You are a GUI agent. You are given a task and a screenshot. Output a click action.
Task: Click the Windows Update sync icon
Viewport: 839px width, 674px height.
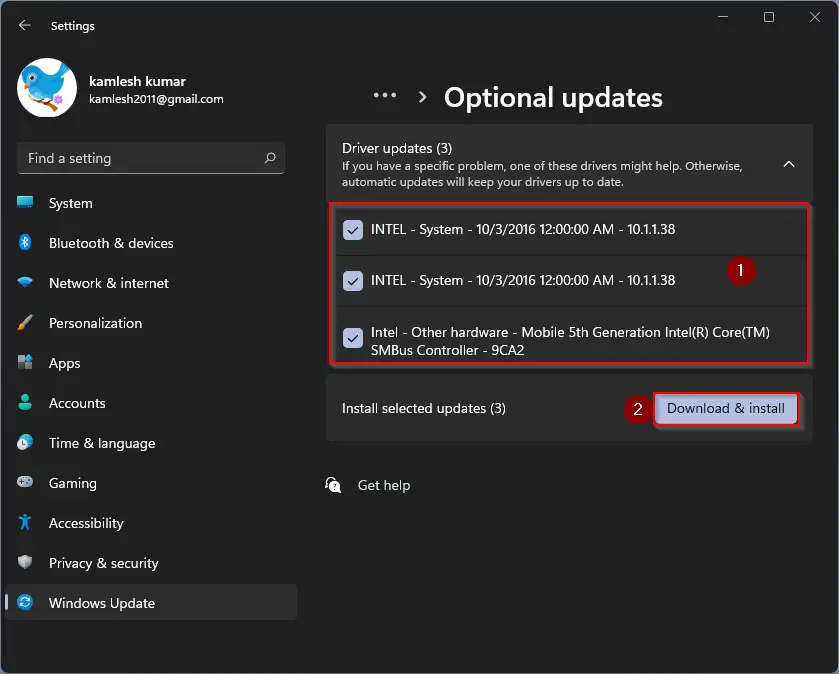coord(25,602)
